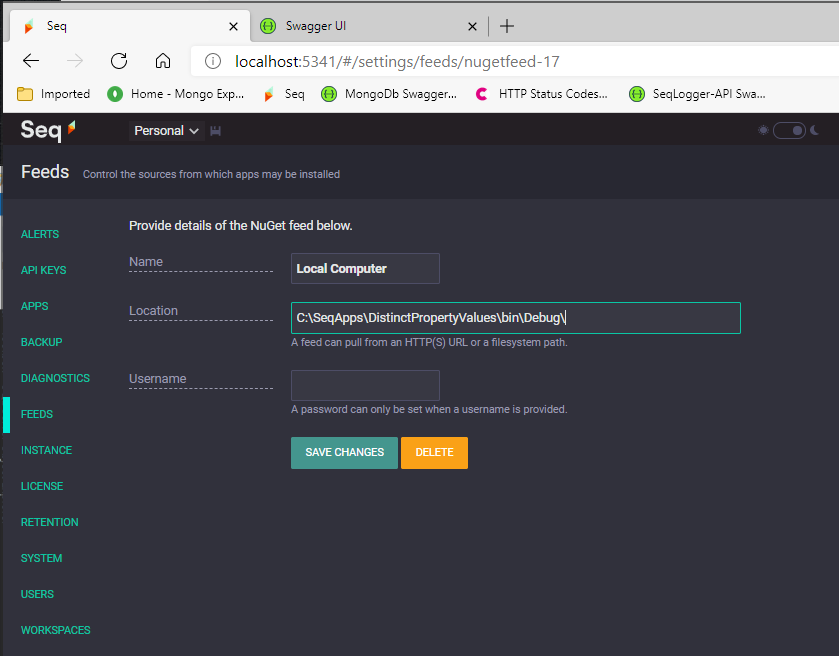Click the Name field containing Local Computer
Viewport: 839px width, 656px height.
[x=365, y=269]
